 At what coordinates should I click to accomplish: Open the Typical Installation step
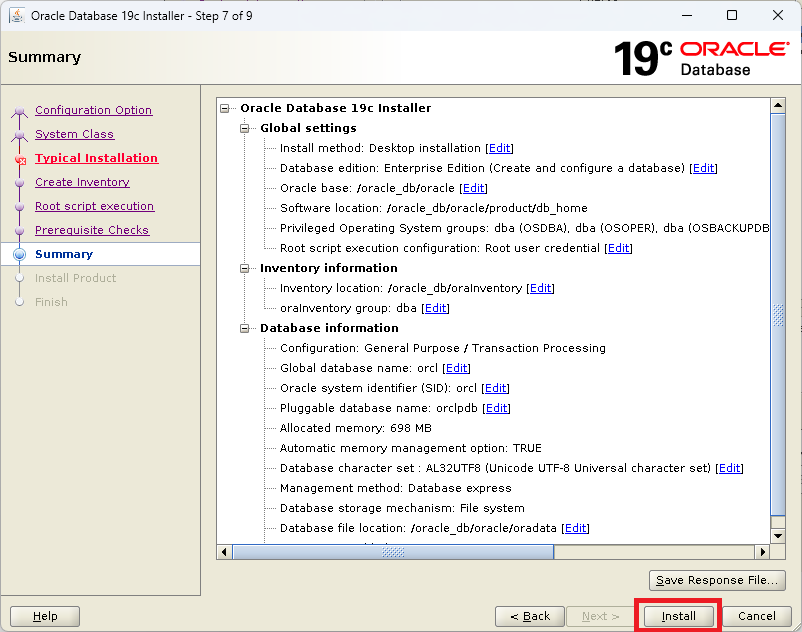click(96, 158)
